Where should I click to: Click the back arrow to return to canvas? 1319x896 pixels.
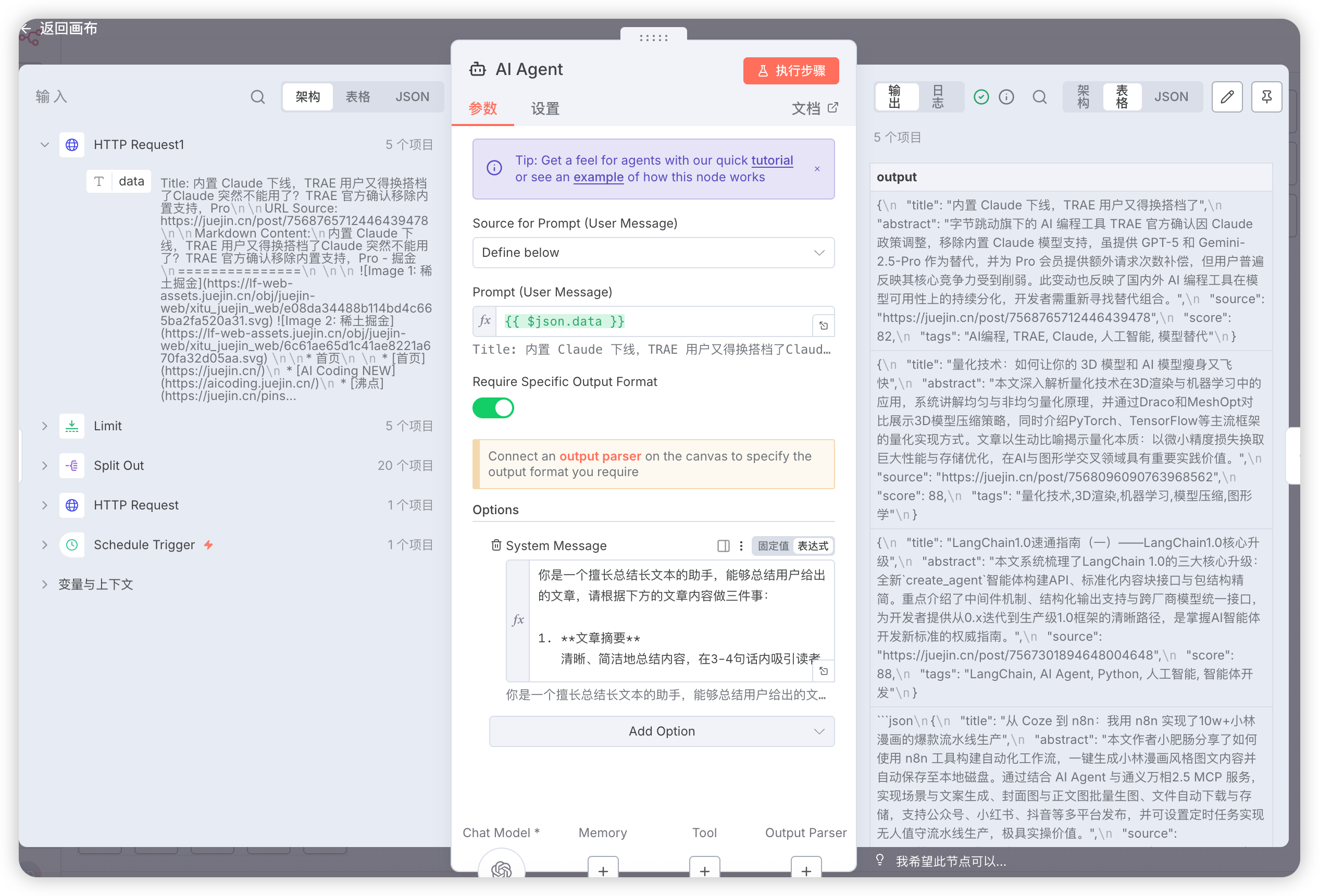tap(26, 28)
